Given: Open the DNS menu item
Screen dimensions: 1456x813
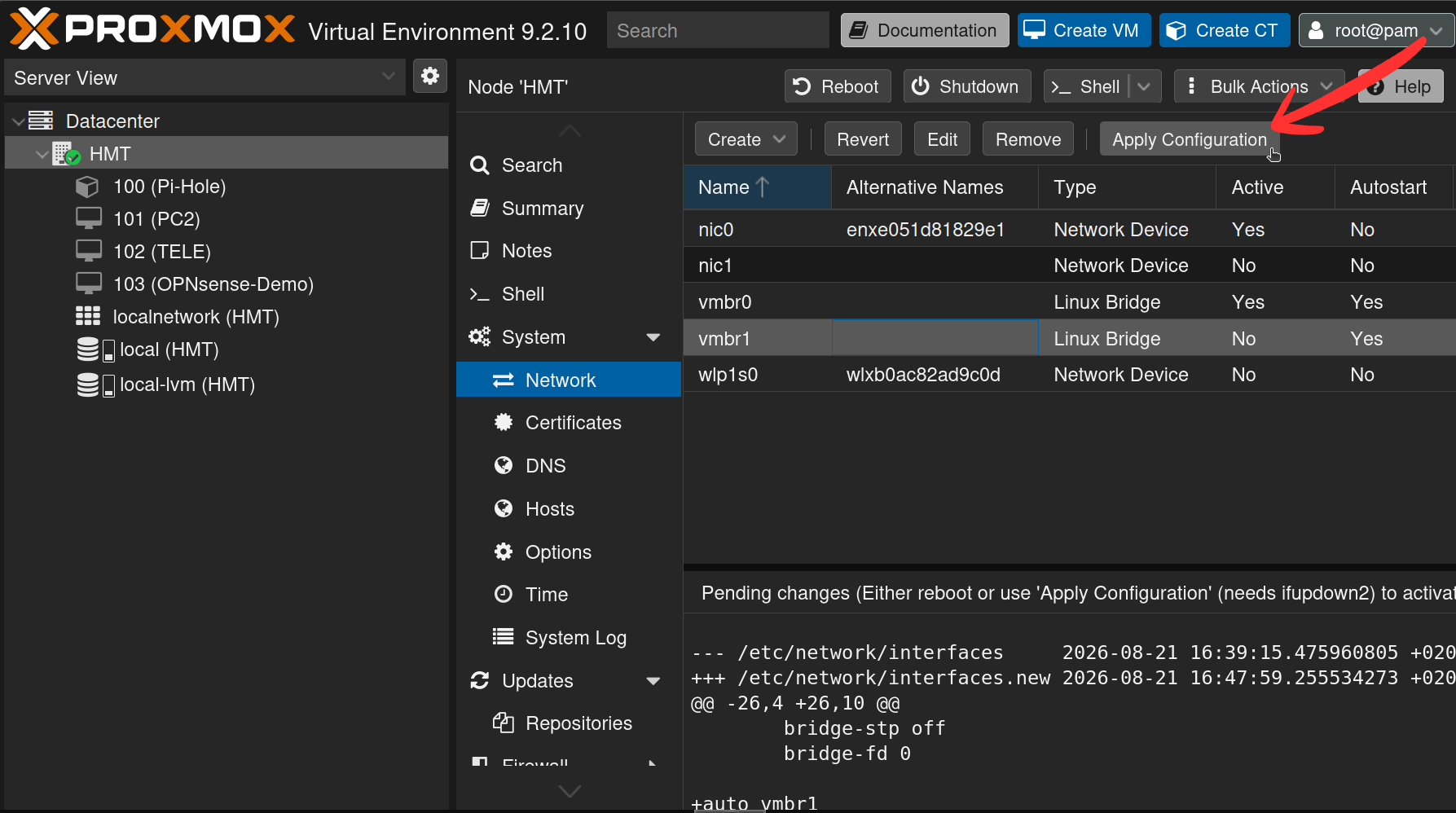Looking at the screenshot, I should tap(569, 466).
